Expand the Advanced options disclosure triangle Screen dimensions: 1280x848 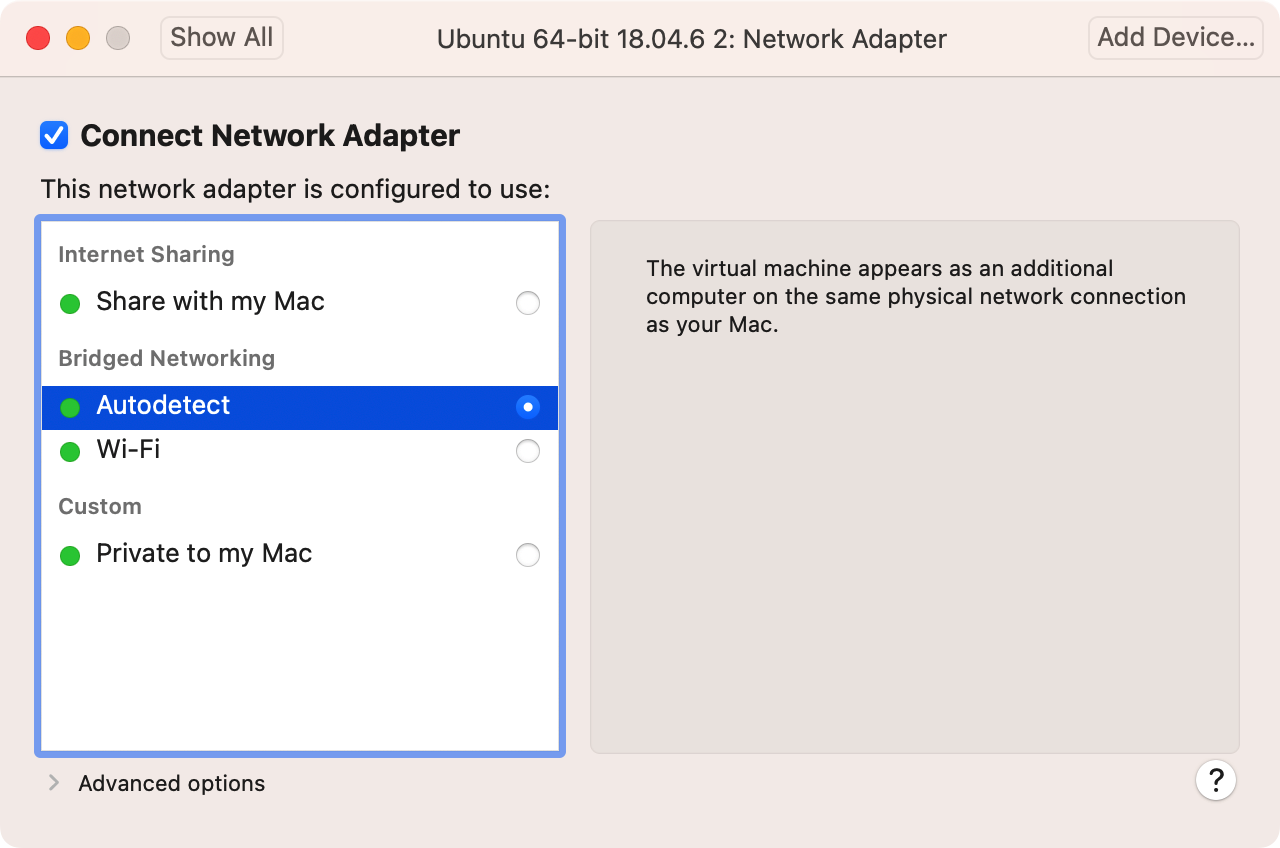pos(53,783)
